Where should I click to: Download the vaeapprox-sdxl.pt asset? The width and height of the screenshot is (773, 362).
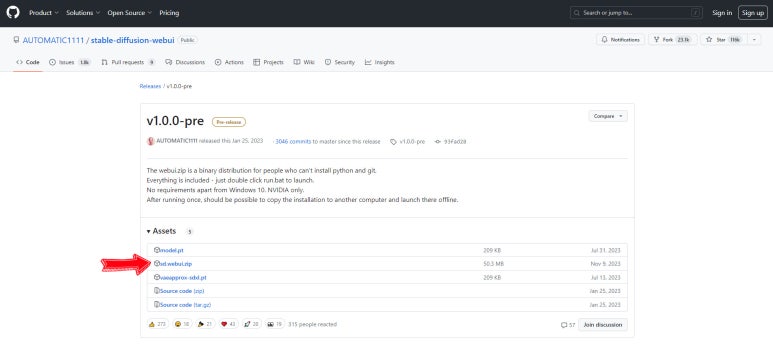click(x=183, y=278)
